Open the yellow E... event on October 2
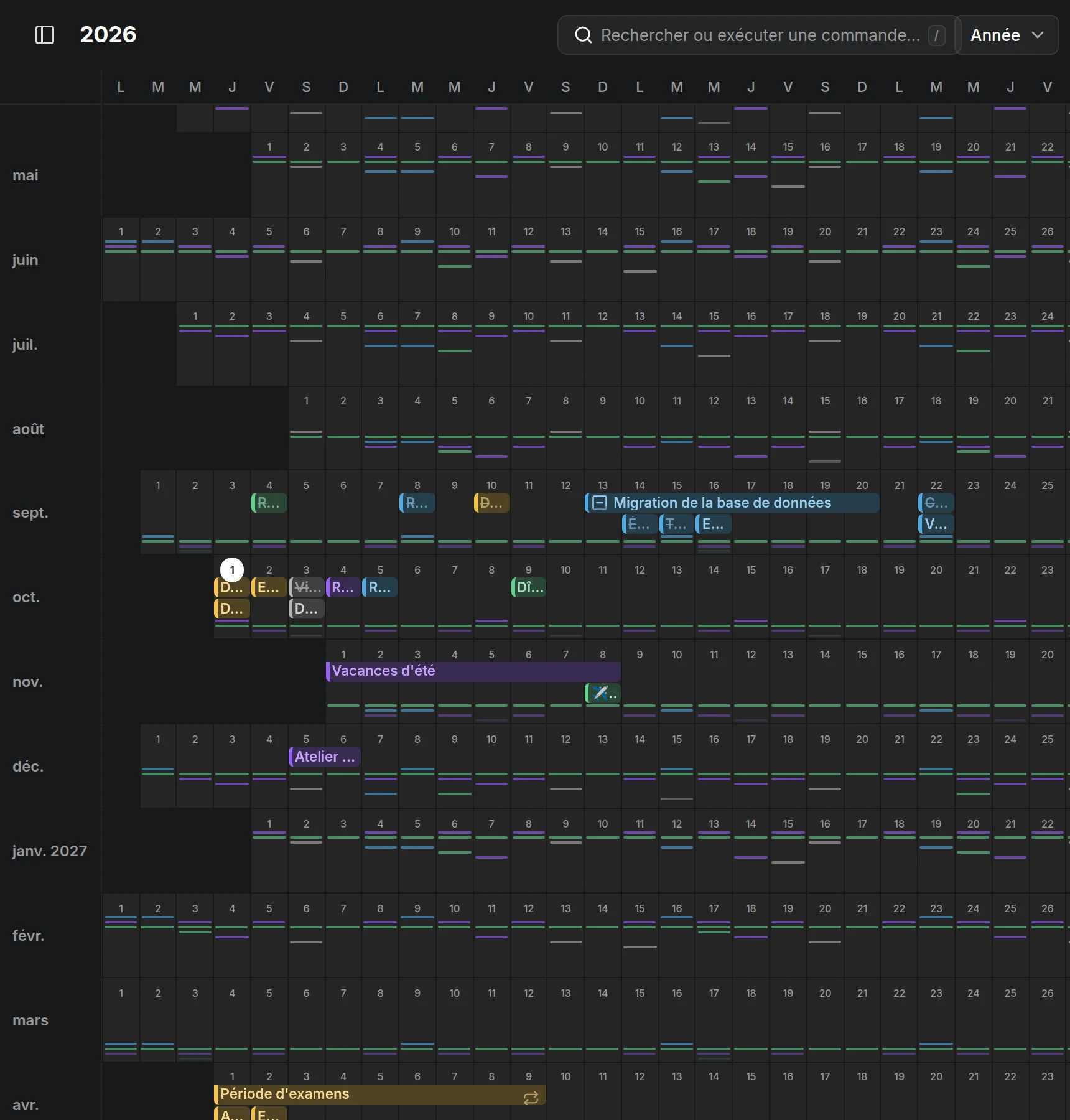The width and height of the screenshot is (1070, 1120). click(x=269, y=587)
